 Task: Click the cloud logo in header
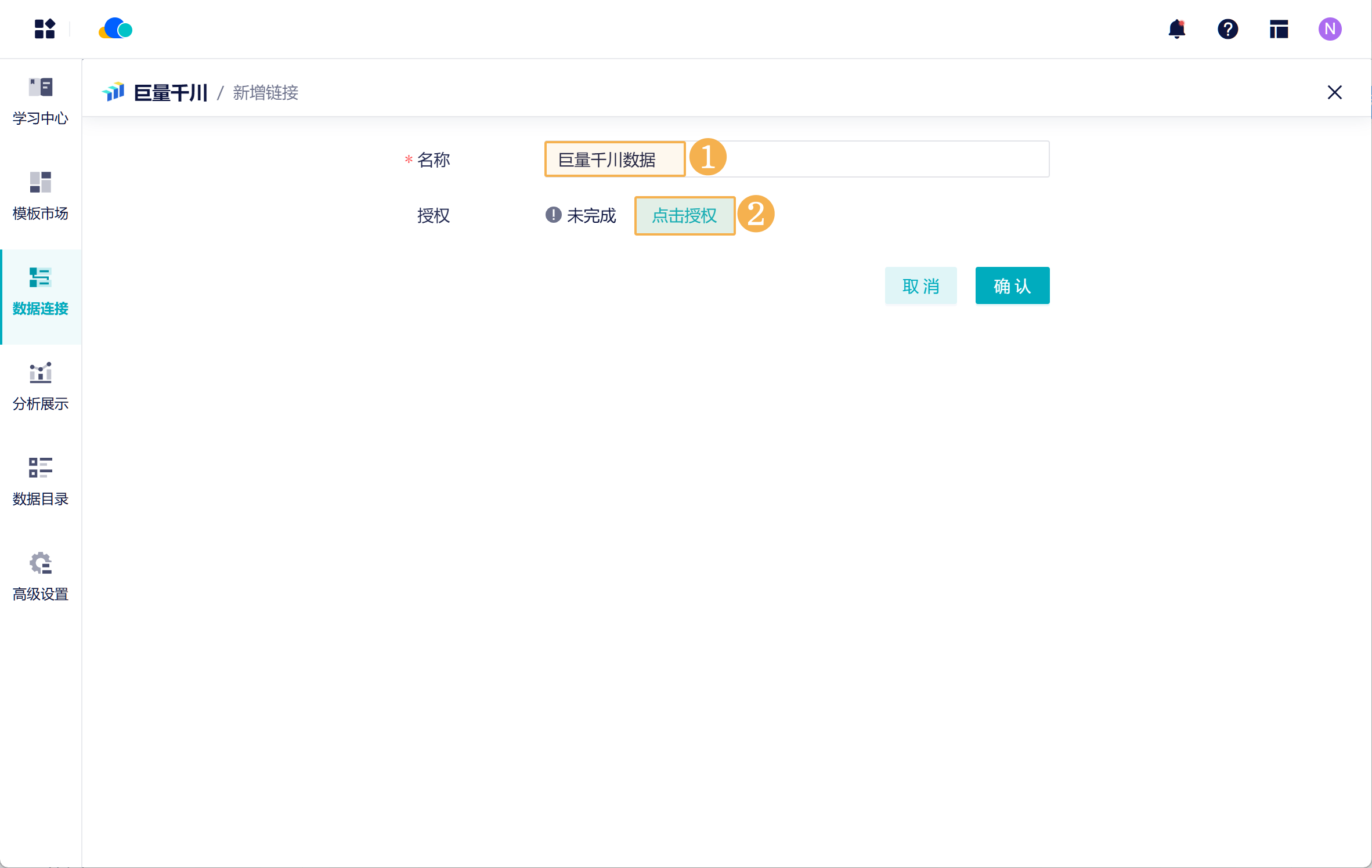(115, 29)
